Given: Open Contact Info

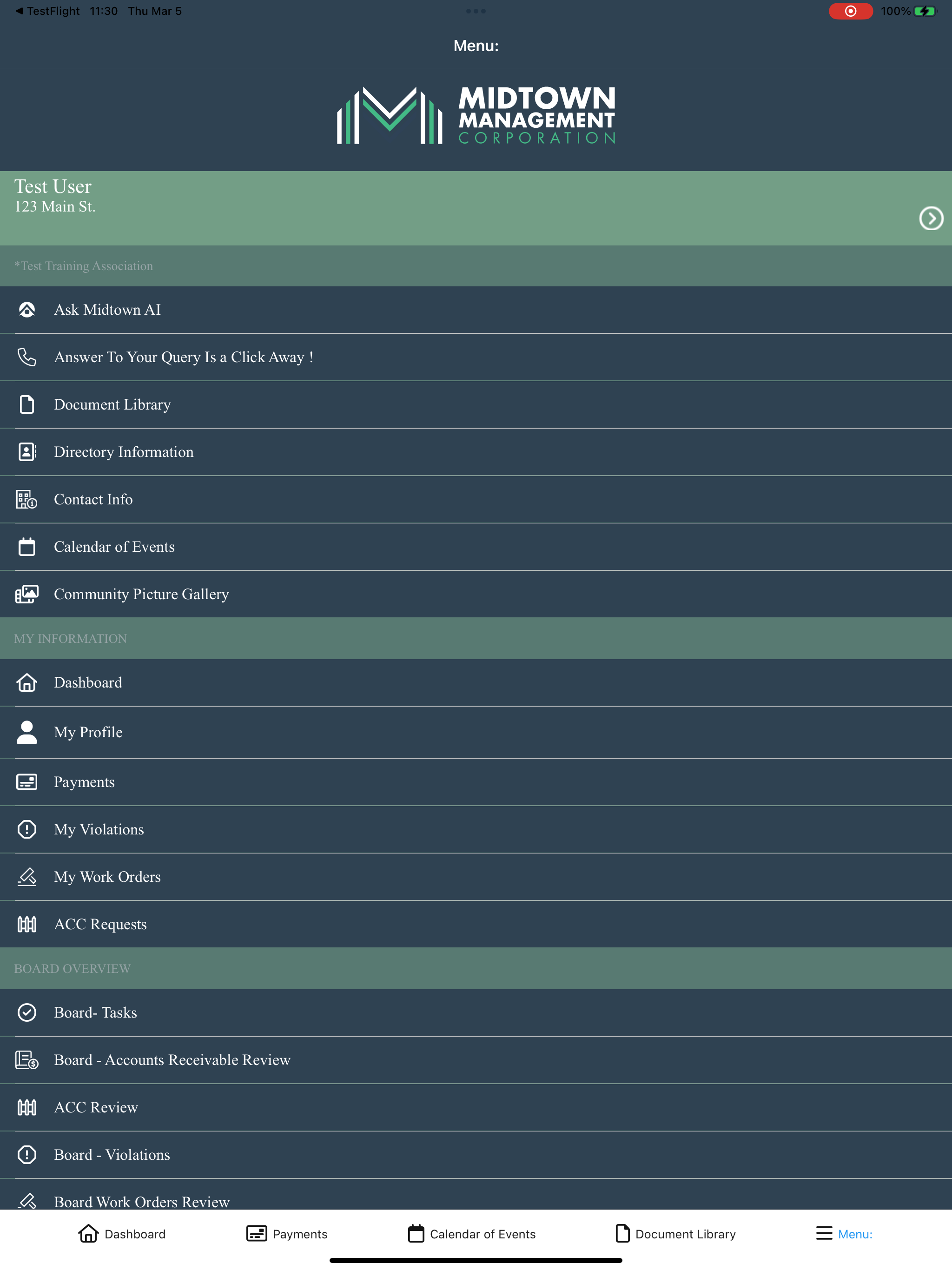Looking at the screenshot, I should (476, 500).
